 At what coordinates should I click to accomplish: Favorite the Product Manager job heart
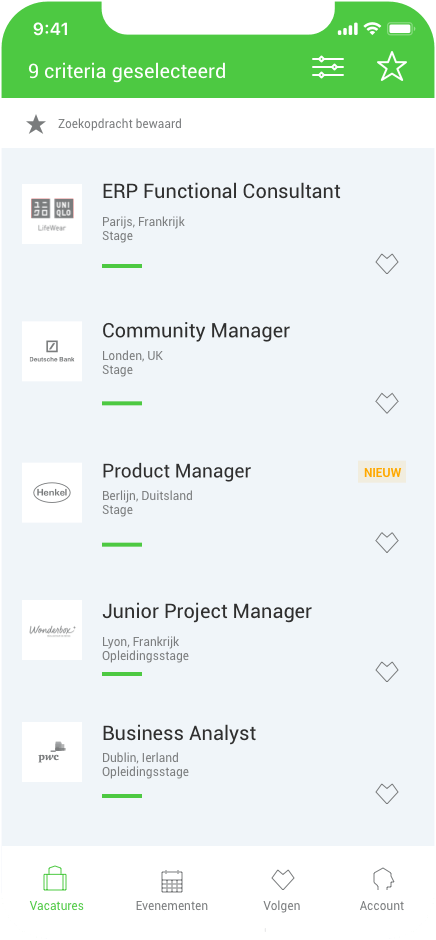387,543
